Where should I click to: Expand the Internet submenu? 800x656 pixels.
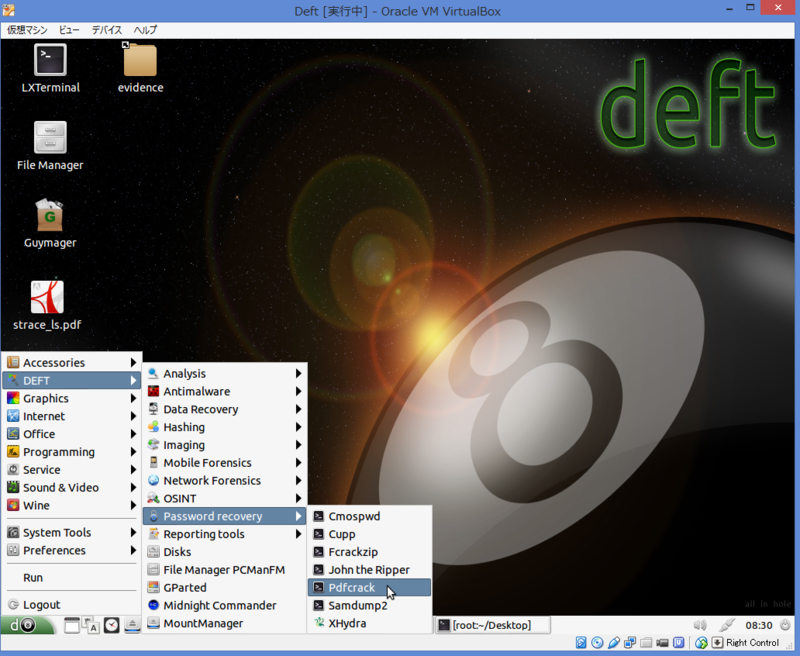pos(71,416)
